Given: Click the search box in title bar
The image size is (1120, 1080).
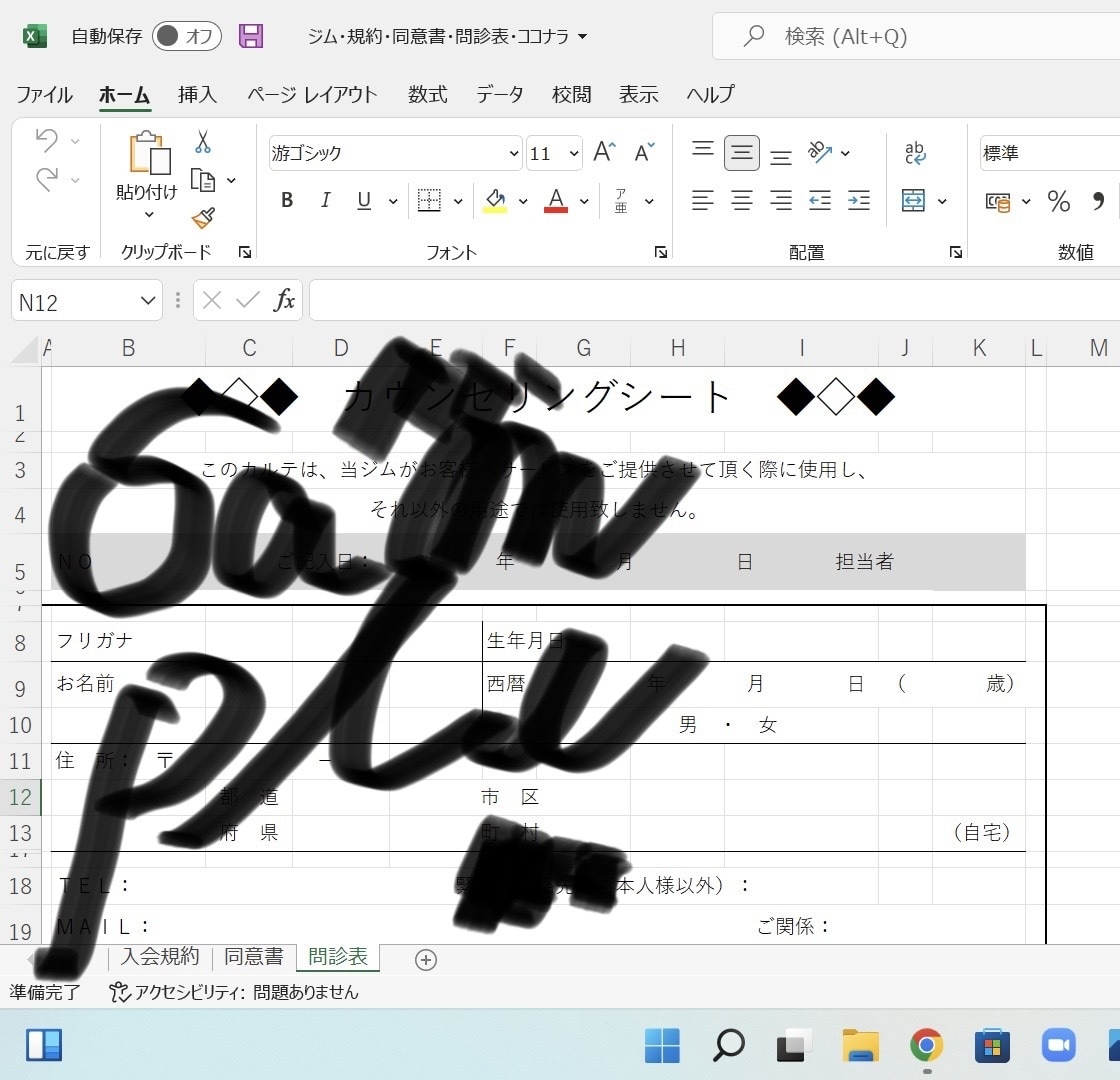Looking at the screenshot, I should pos(916,36).
